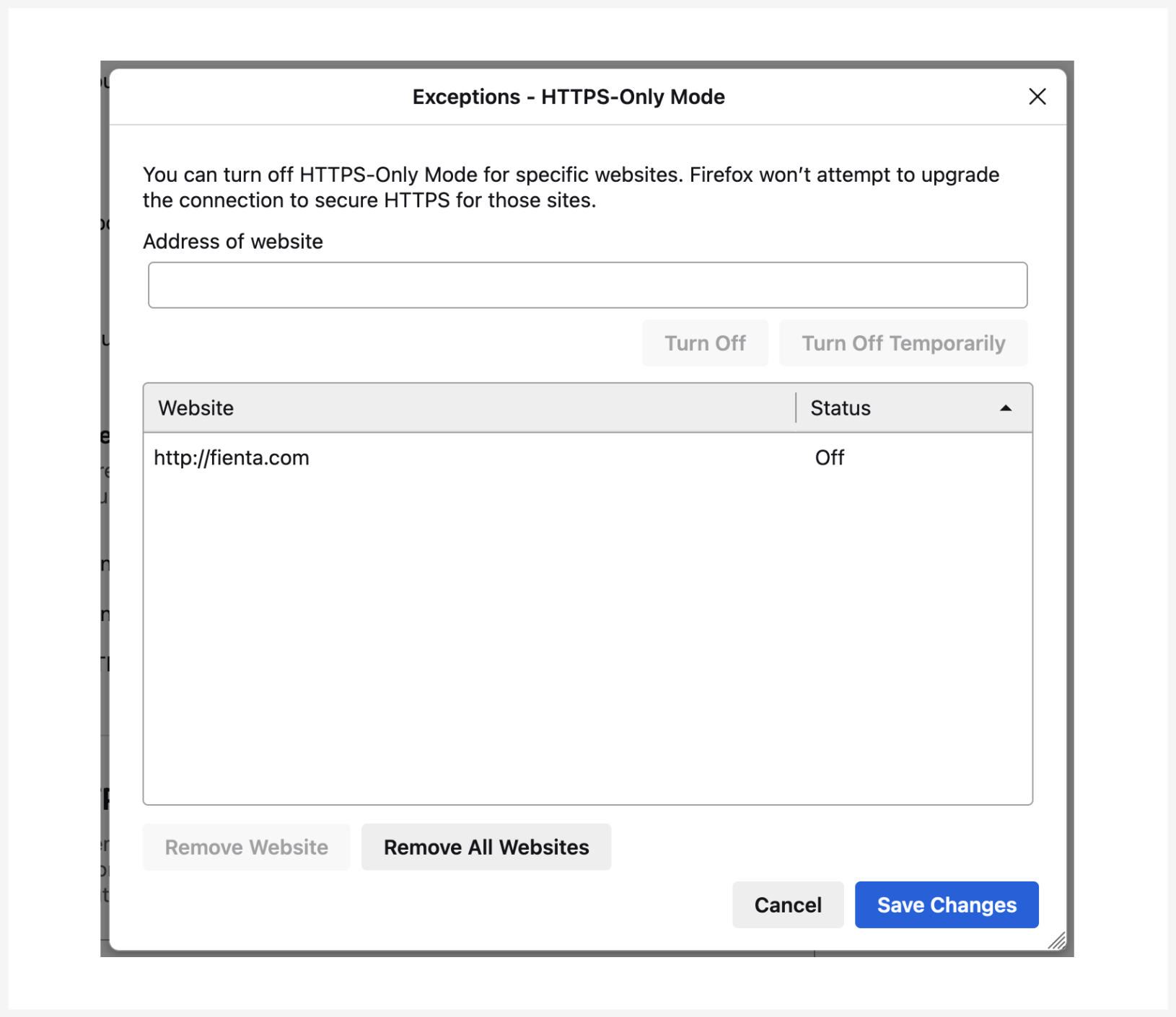Close the Exceptions dialog with the X
Viewport: 1176px width, 1017px height.
pos(1037,97)
